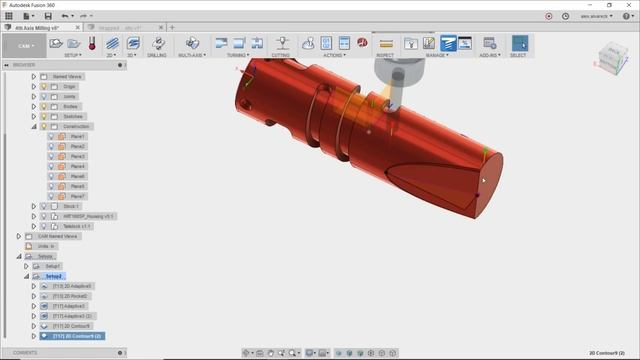Click the Add-Ins scripts icon
Viewport: 640px width, 360px height.
[x=489, y=43]
